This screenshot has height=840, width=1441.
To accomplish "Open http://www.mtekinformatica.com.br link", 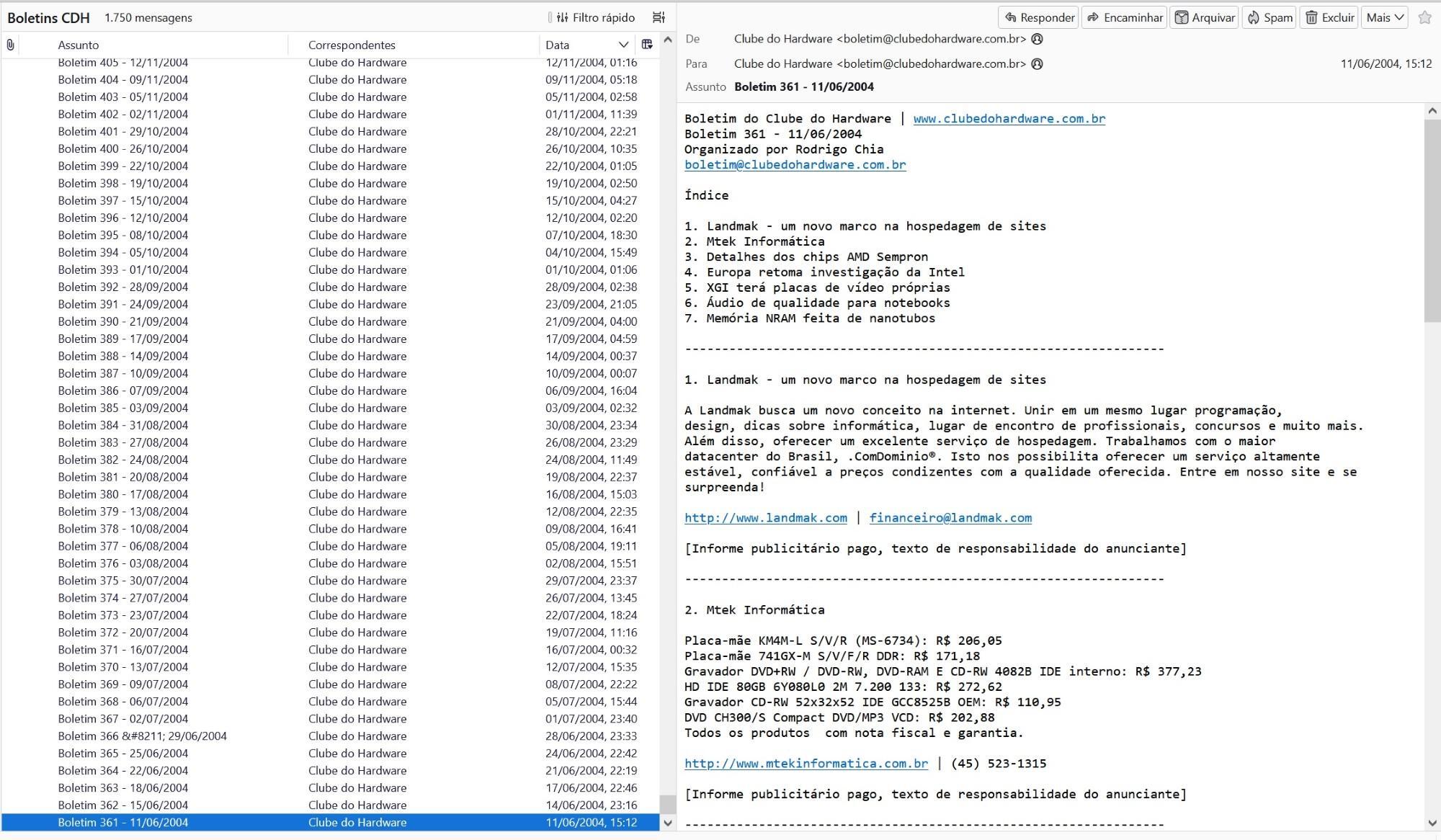I will pos(806,764).
